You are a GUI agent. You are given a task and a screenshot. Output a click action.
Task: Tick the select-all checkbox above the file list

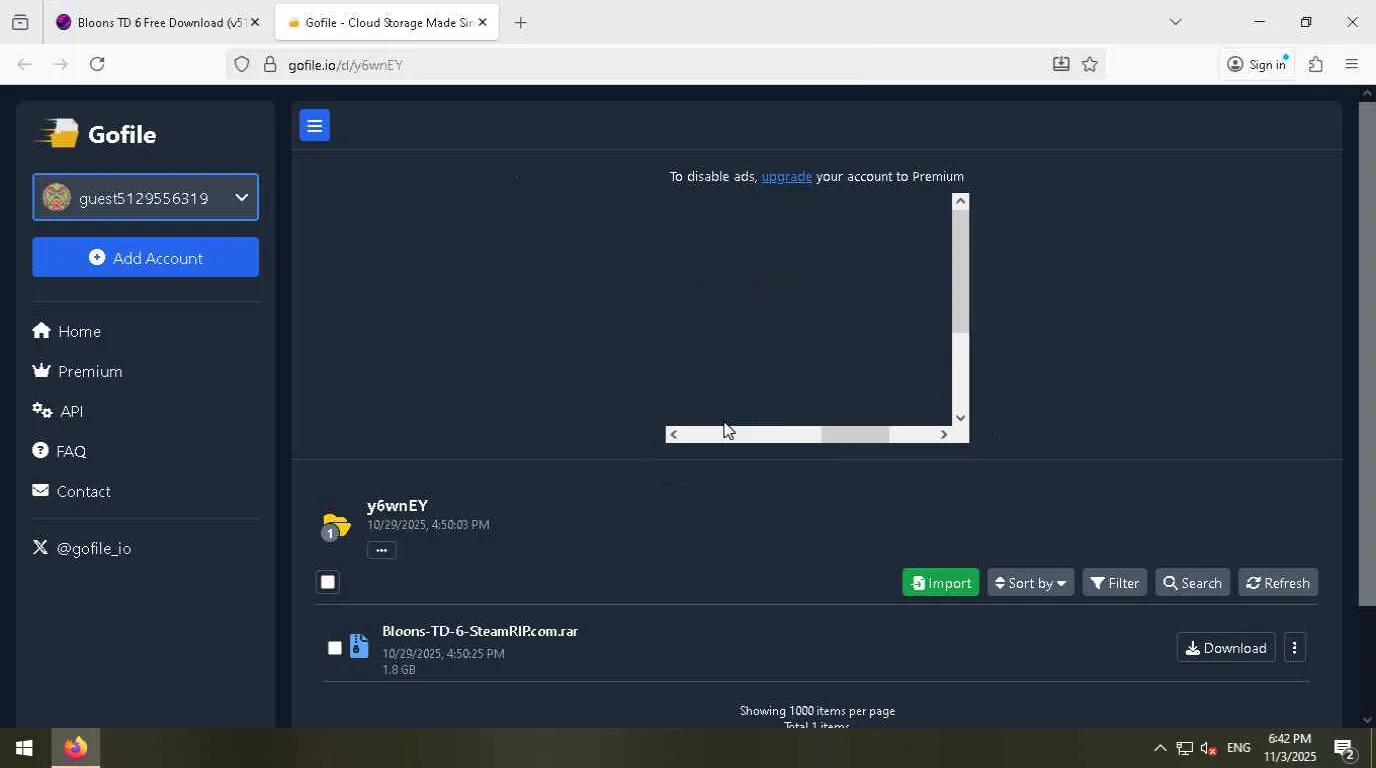pos(328,582)
